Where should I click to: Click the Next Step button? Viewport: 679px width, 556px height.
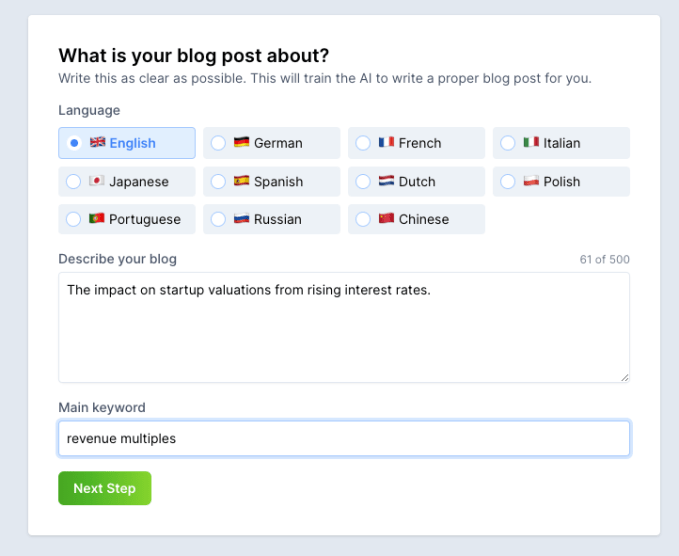click(x=104, y=488)
